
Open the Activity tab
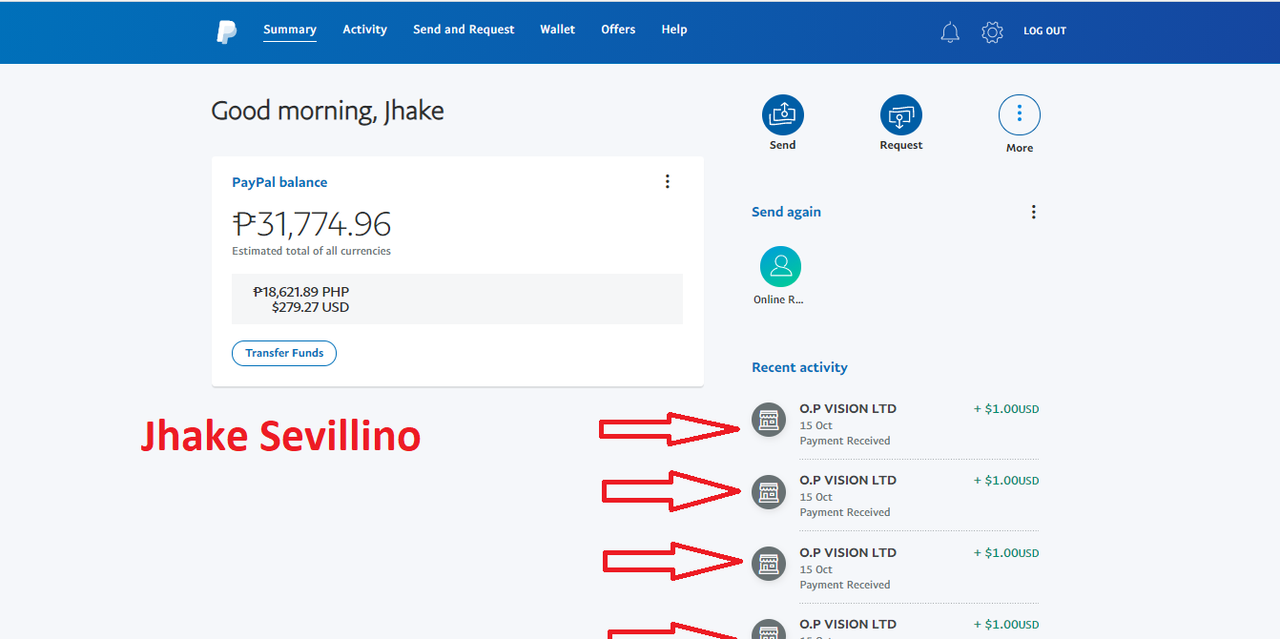[365, 29]
